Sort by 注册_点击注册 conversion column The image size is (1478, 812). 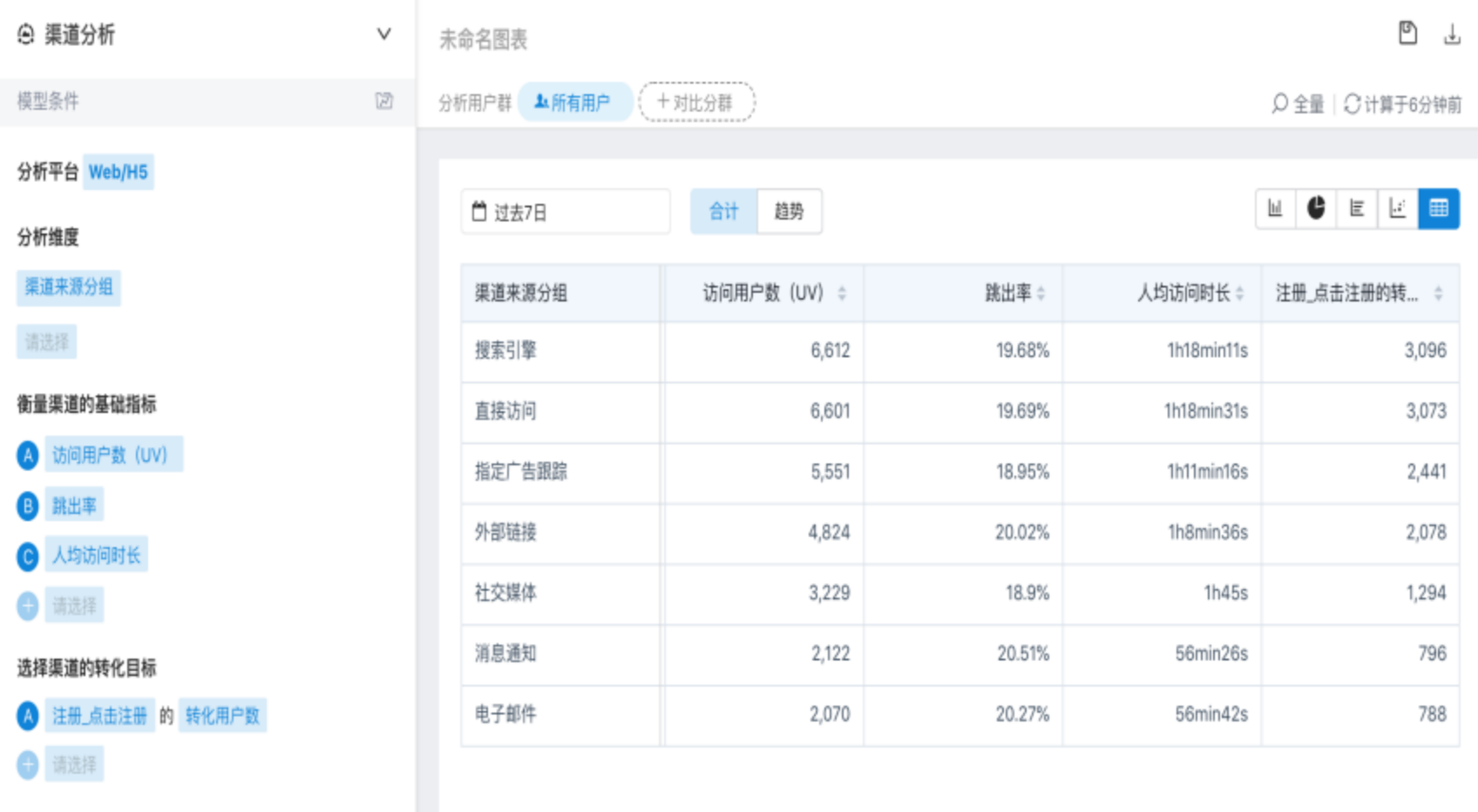pos(1439,294)
